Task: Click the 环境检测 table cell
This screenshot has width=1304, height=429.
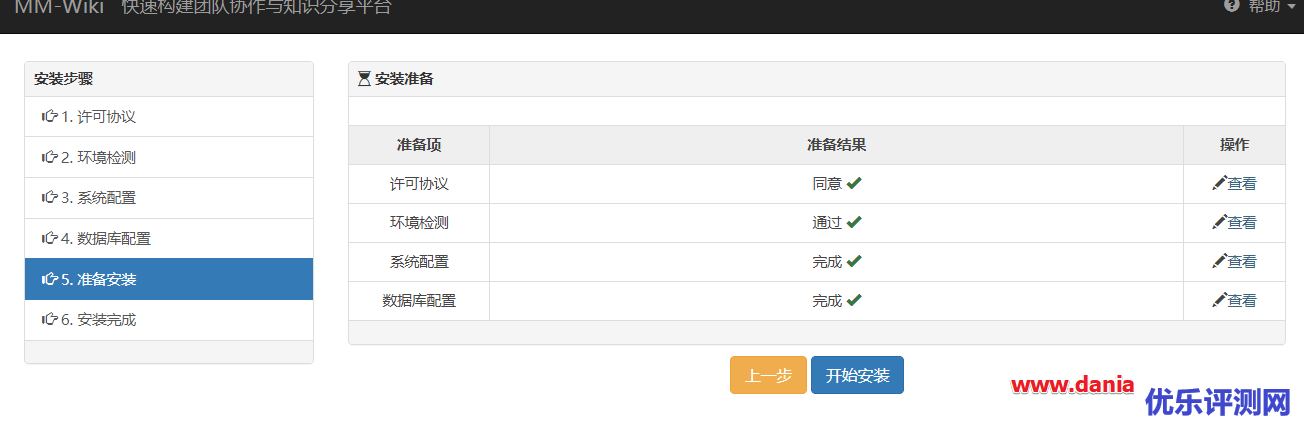Action: [419, 223]
